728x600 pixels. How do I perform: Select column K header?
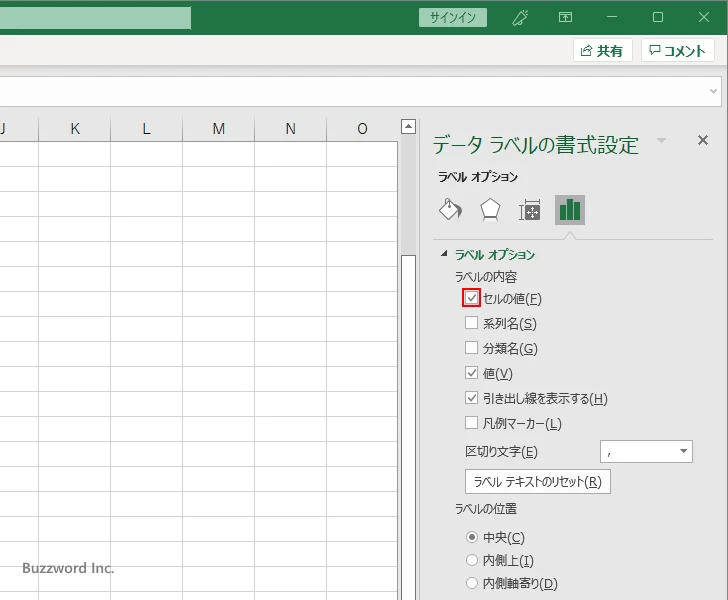[75, 129]
